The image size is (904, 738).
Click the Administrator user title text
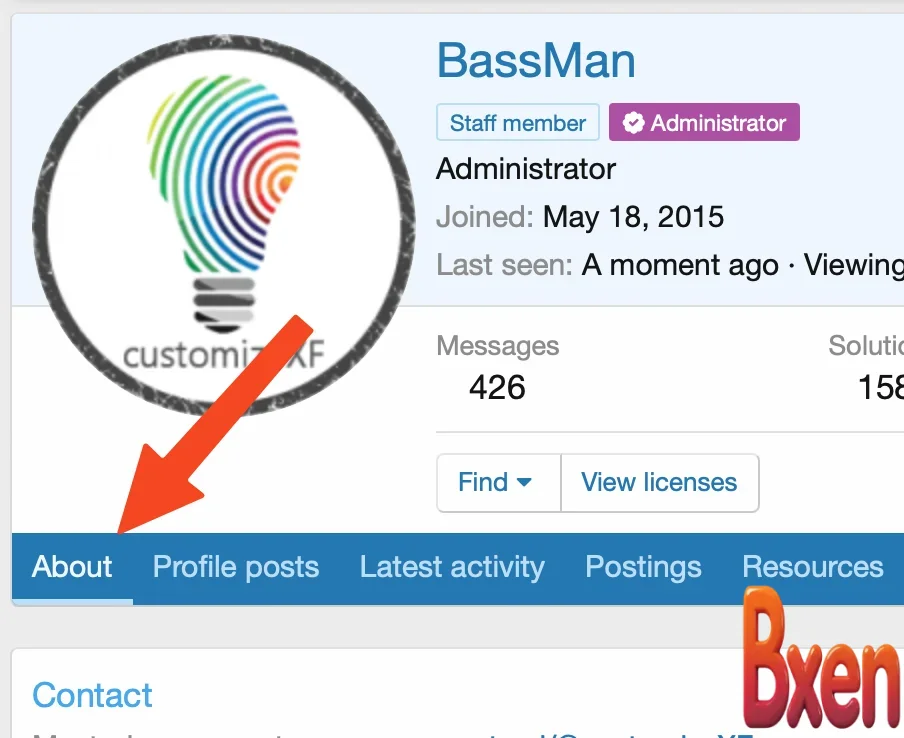pyautogui.click(x=526, y=169)
